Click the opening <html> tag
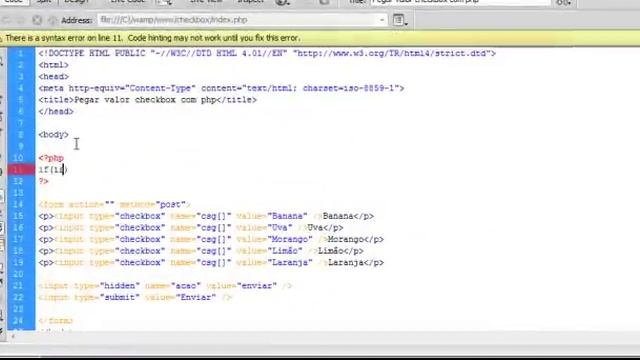Viewport: 640px width, 360px height. pos(53,65)
